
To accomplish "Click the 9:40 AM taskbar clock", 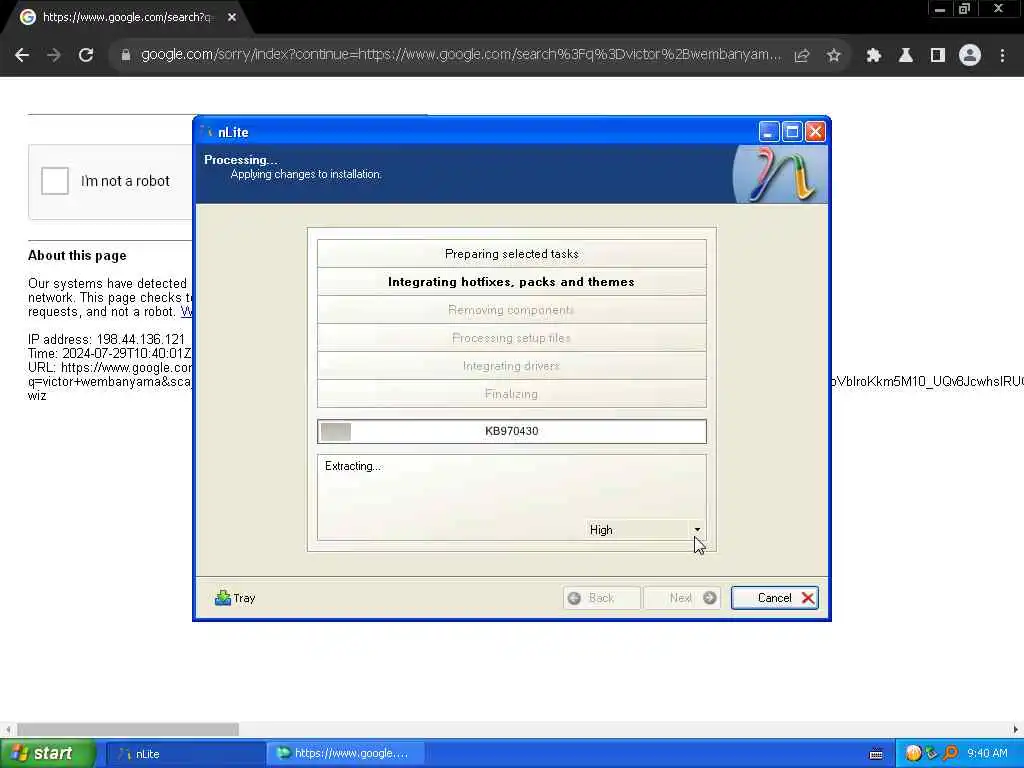I will point(987,754).
